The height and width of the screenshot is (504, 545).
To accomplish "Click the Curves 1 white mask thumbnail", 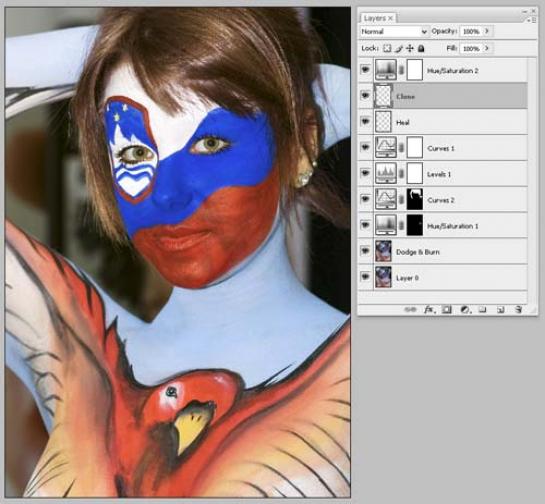I will [415, 147].
